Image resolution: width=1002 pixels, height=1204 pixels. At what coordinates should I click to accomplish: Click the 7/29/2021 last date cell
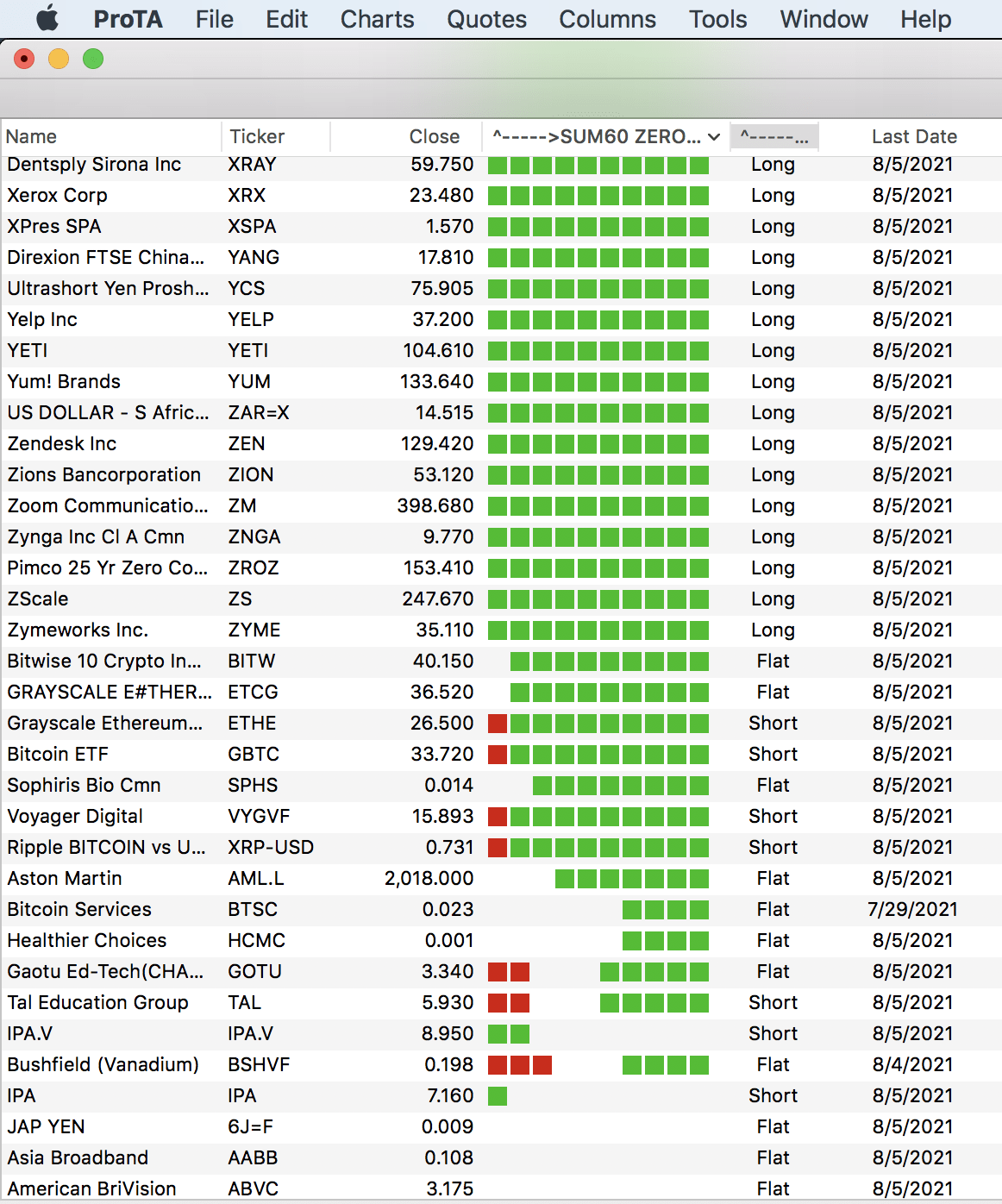[x=912, y=909]
